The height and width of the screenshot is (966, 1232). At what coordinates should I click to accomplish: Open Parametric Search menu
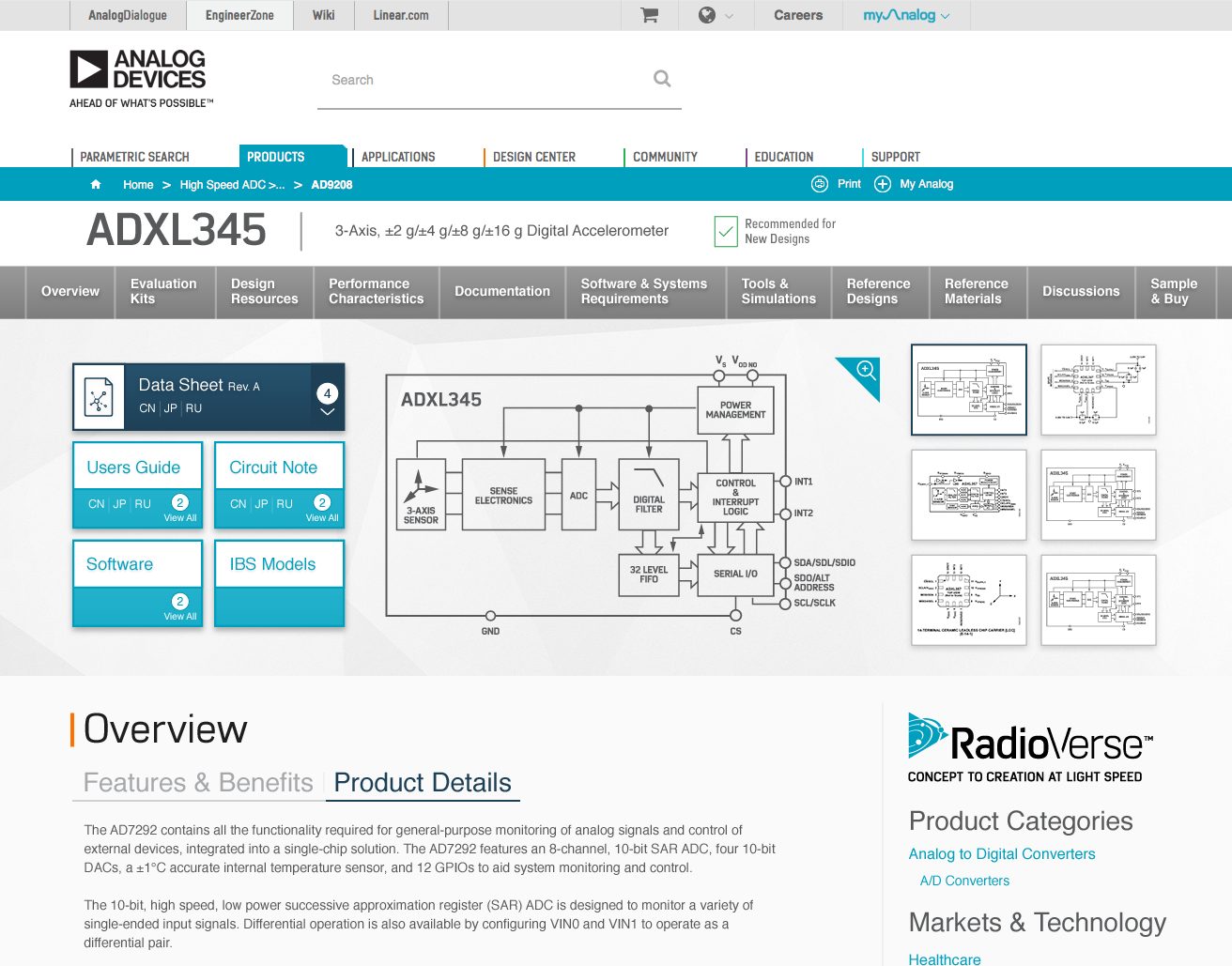[x=134, y=157]
